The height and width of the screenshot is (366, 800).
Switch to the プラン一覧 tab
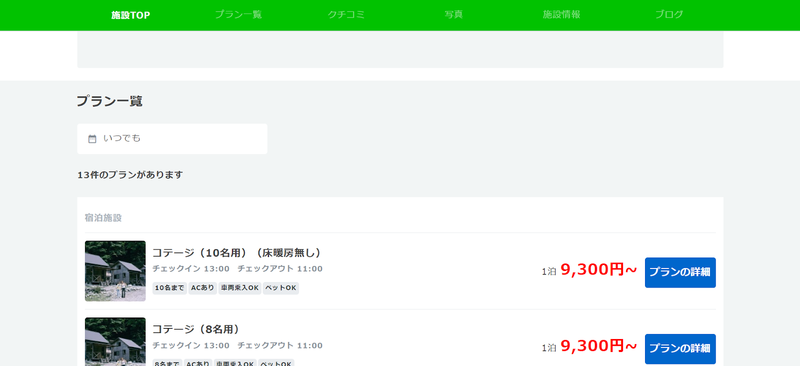(238, 15)
